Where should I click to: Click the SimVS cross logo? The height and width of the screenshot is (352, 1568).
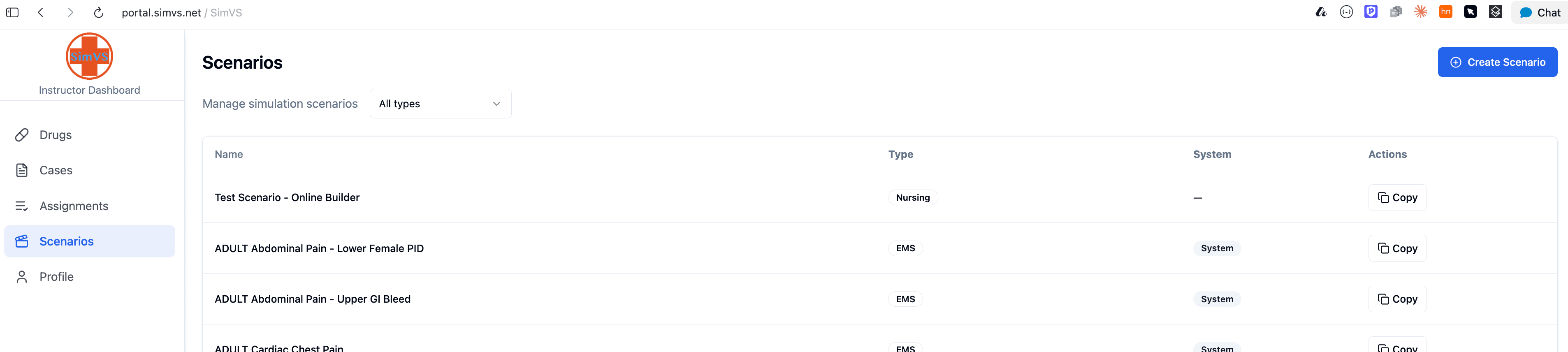(x=89, y=56)
